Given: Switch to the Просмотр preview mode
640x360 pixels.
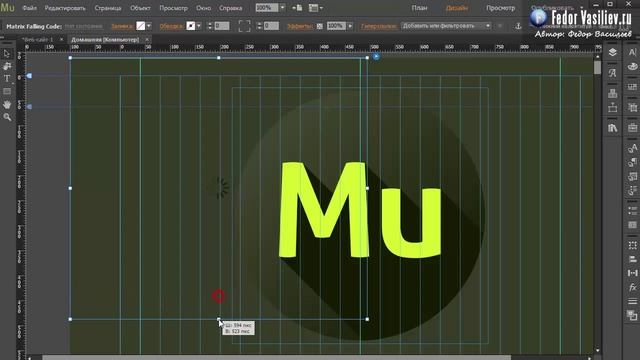Looking at the screenshot, I should tap(500, 8).
